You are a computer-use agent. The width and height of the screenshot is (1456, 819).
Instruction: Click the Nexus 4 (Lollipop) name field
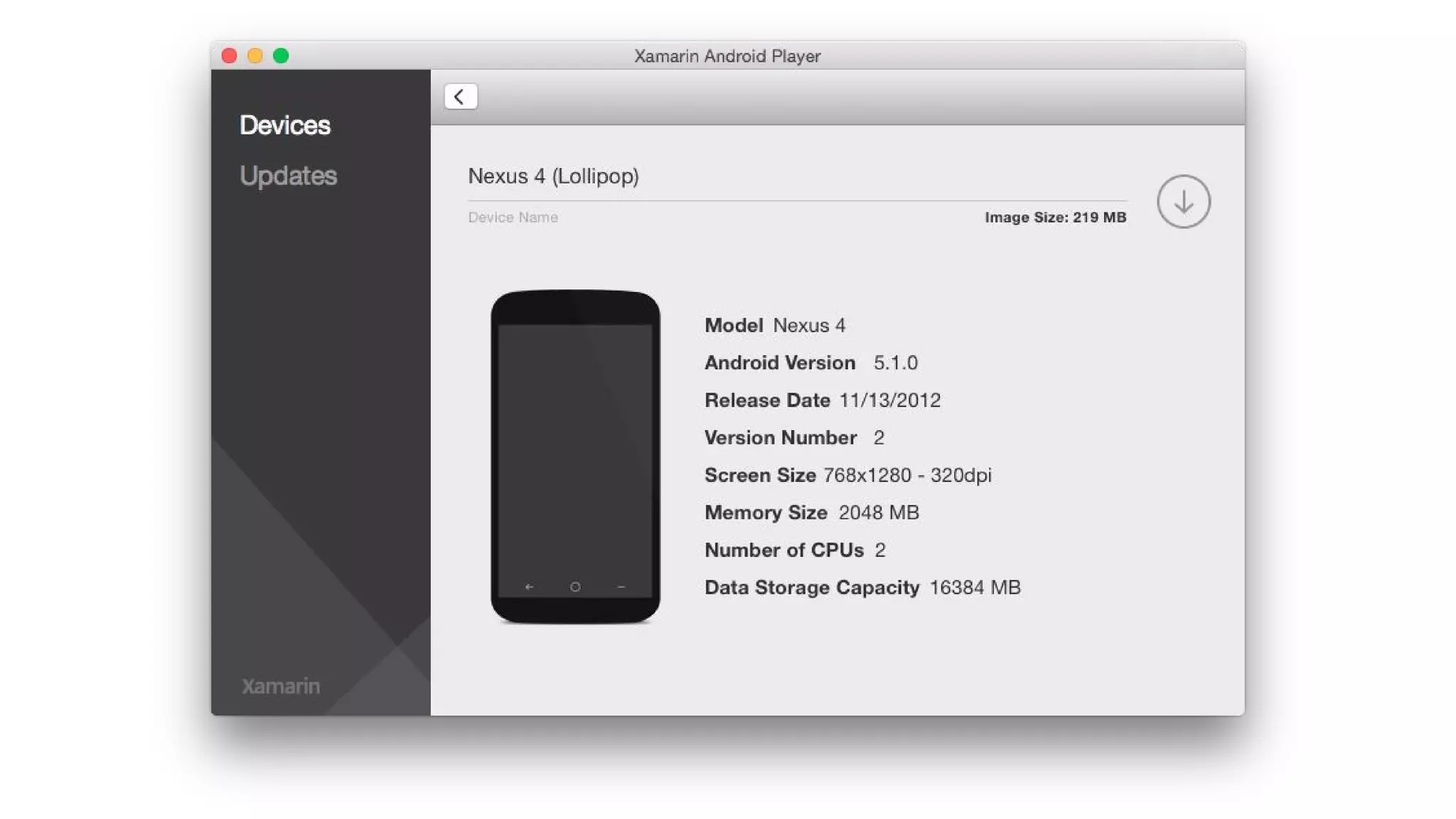(553, 176)
